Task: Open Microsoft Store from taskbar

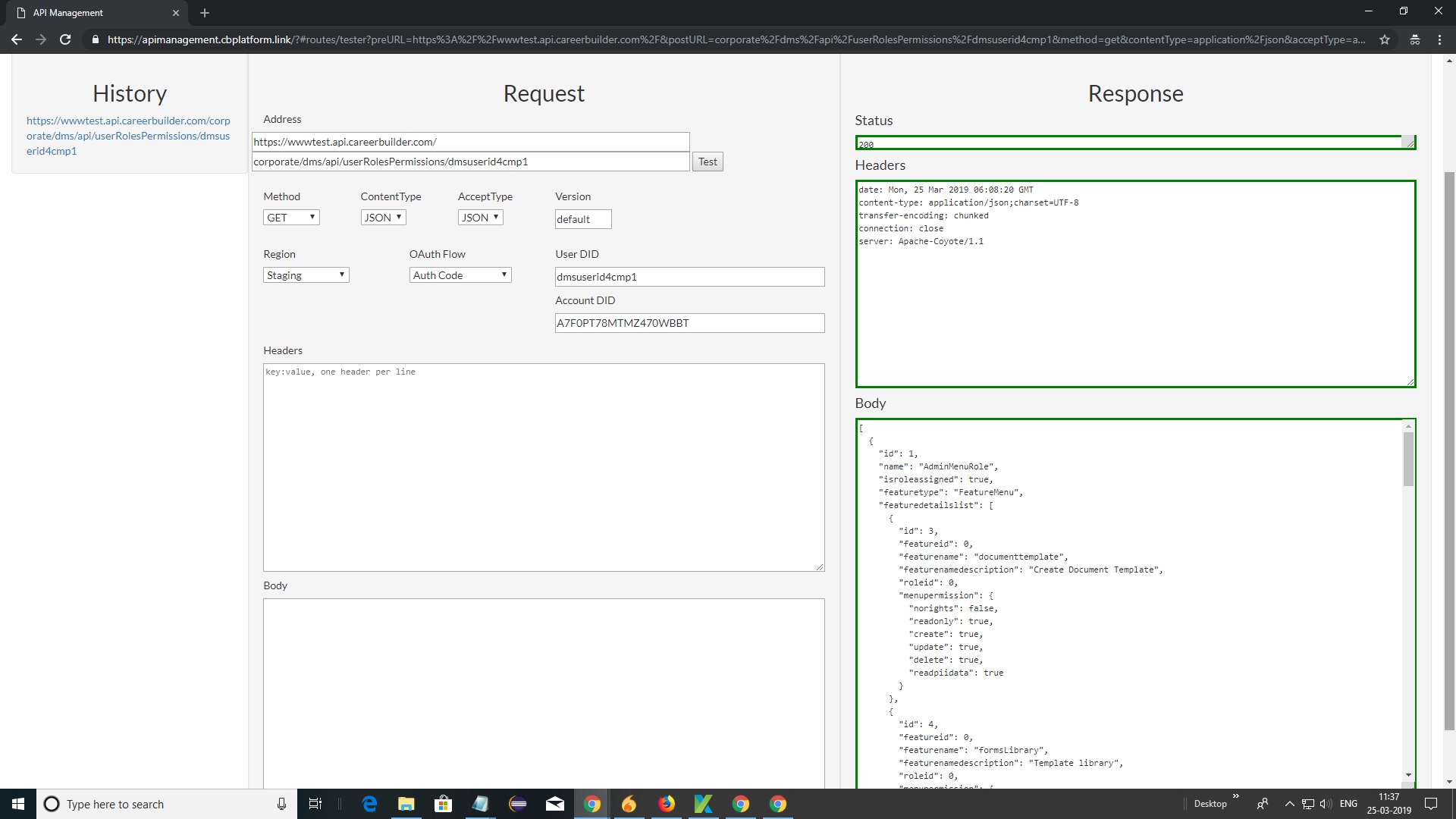Action: pos(444,804)
